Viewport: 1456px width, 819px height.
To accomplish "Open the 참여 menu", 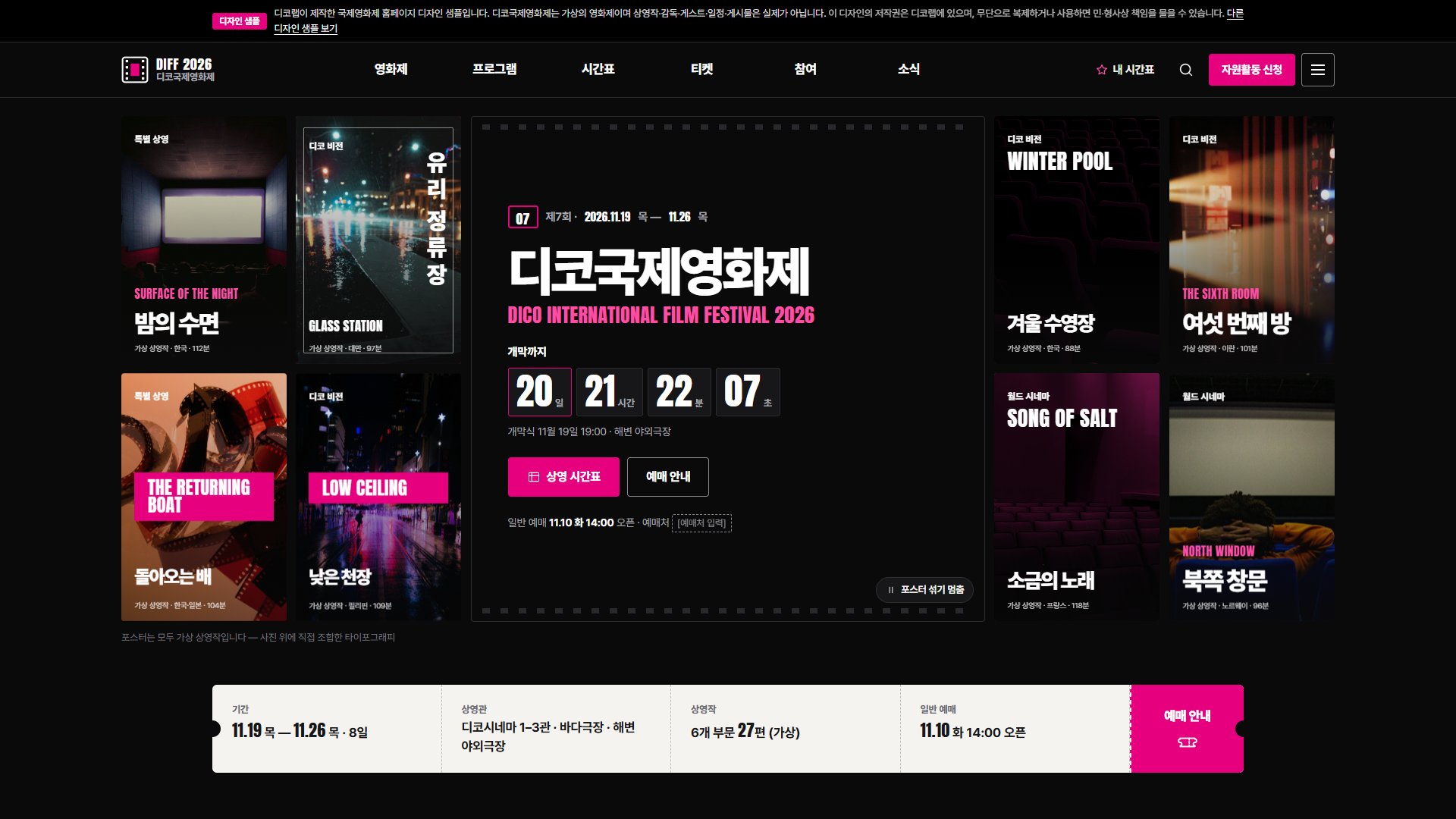I will click(x=805, y=69).
